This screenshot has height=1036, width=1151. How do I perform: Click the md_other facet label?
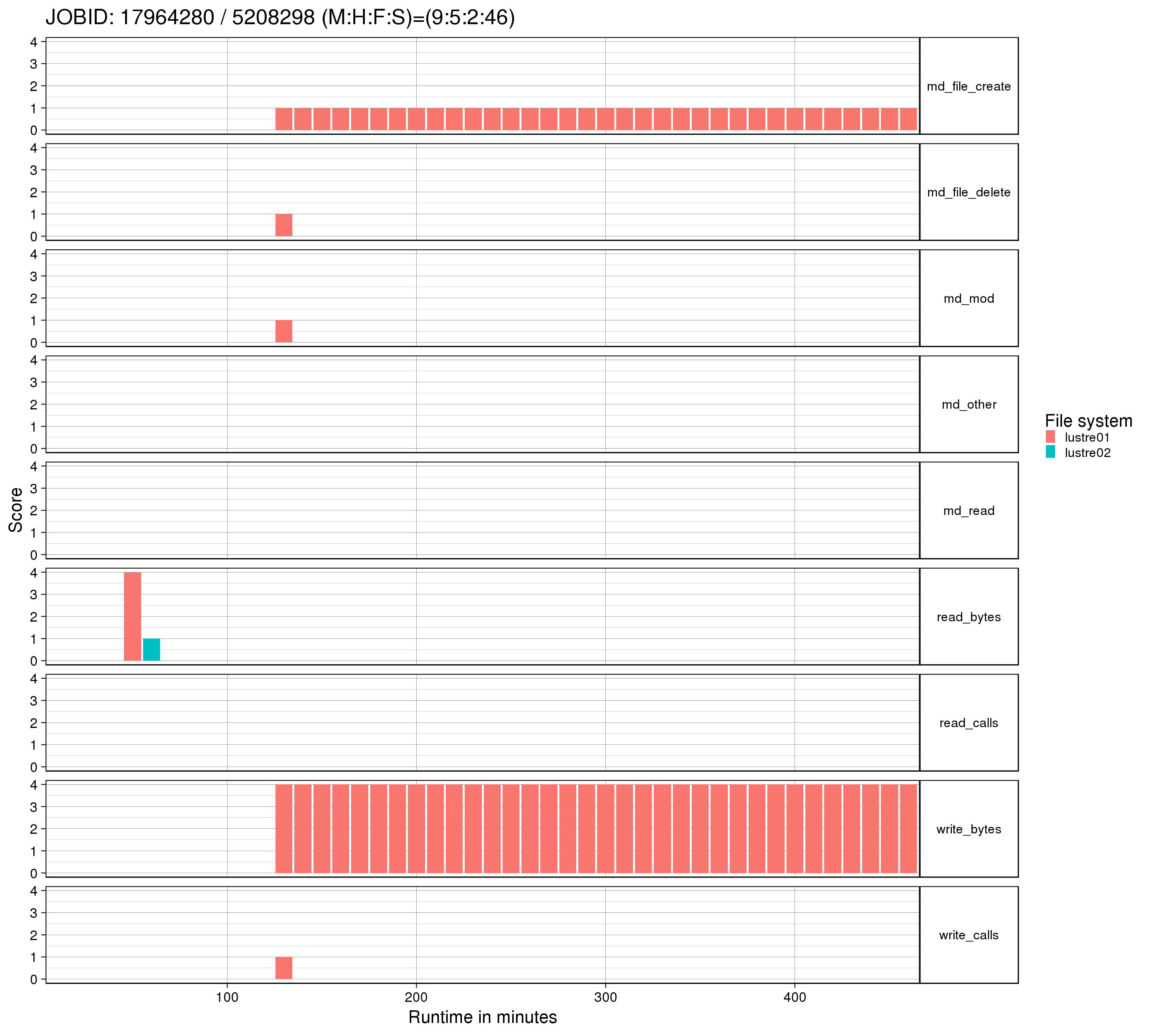click(968, 405)
